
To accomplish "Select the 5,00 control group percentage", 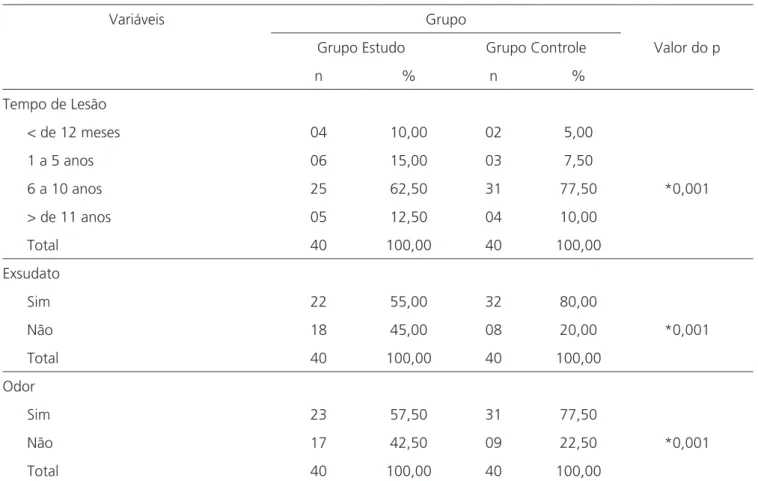I will [x=578, y=132].
